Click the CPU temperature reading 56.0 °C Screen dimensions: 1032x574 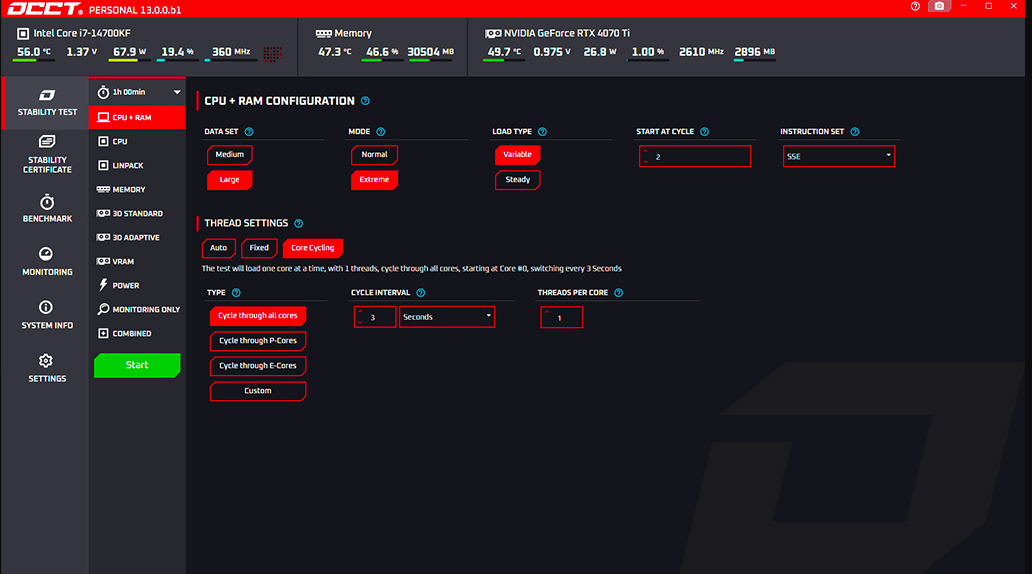point(34,52)
